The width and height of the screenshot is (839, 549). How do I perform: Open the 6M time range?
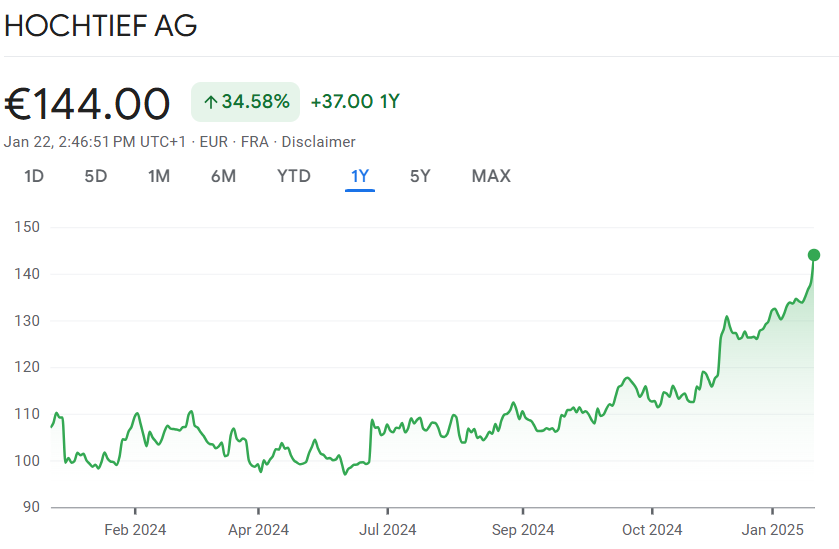pyautogui.click(x=223, y=176)
